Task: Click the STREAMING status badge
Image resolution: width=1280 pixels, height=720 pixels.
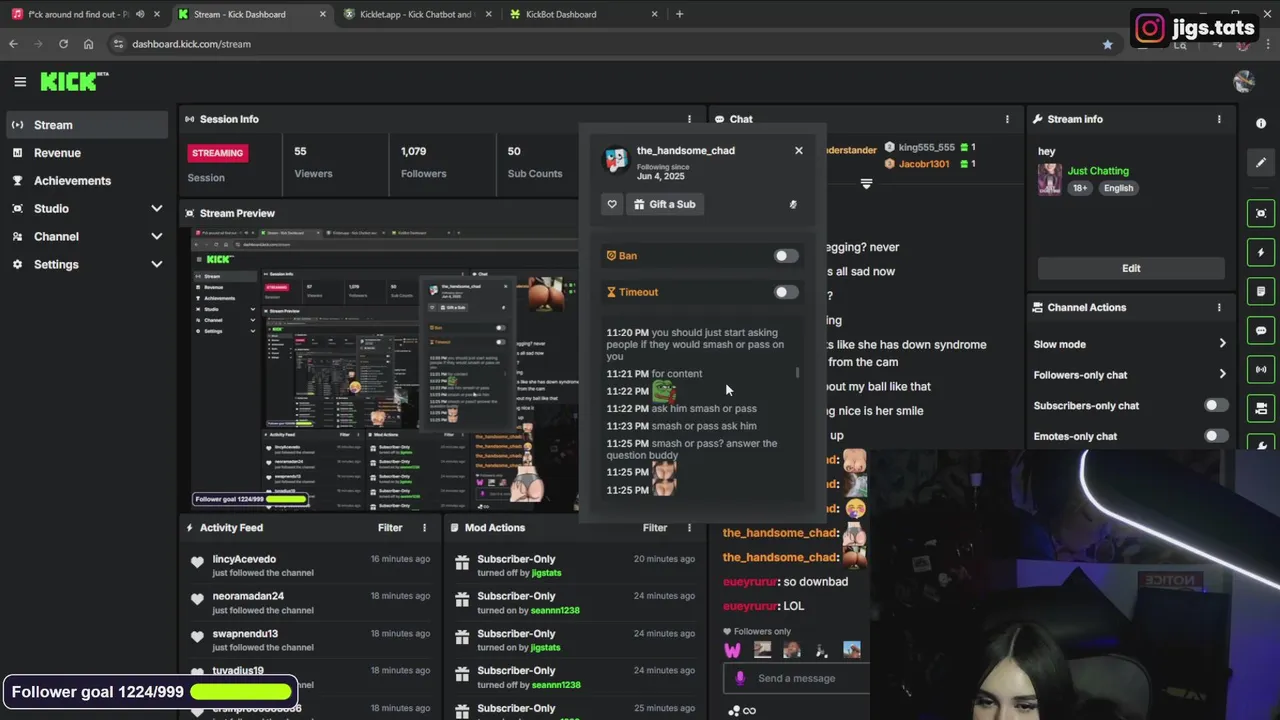Action: tap(218, 153)
